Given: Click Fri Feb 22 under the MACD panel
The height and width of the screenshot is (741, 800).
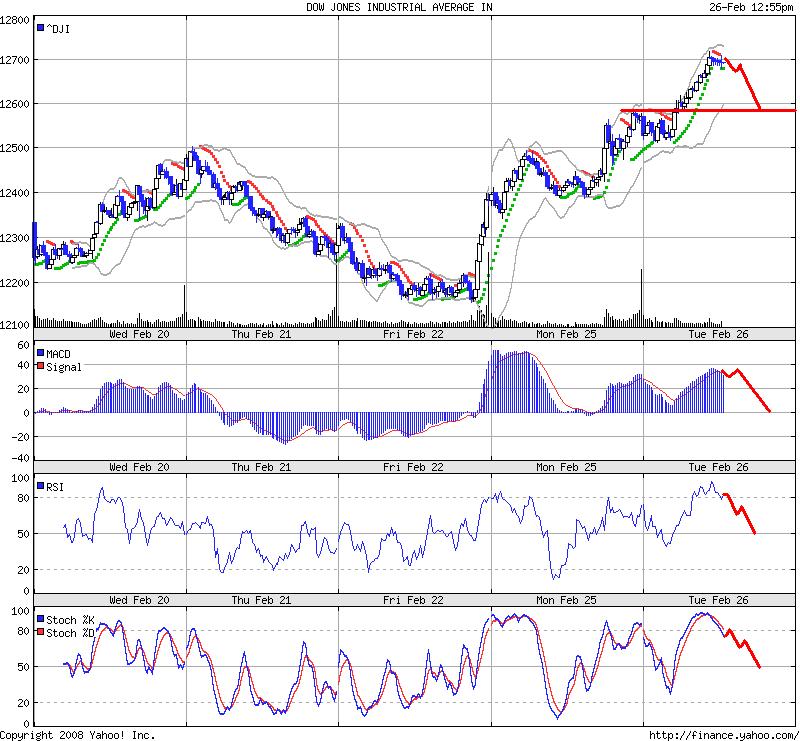Looking at the screenshot, I should 413,467.
